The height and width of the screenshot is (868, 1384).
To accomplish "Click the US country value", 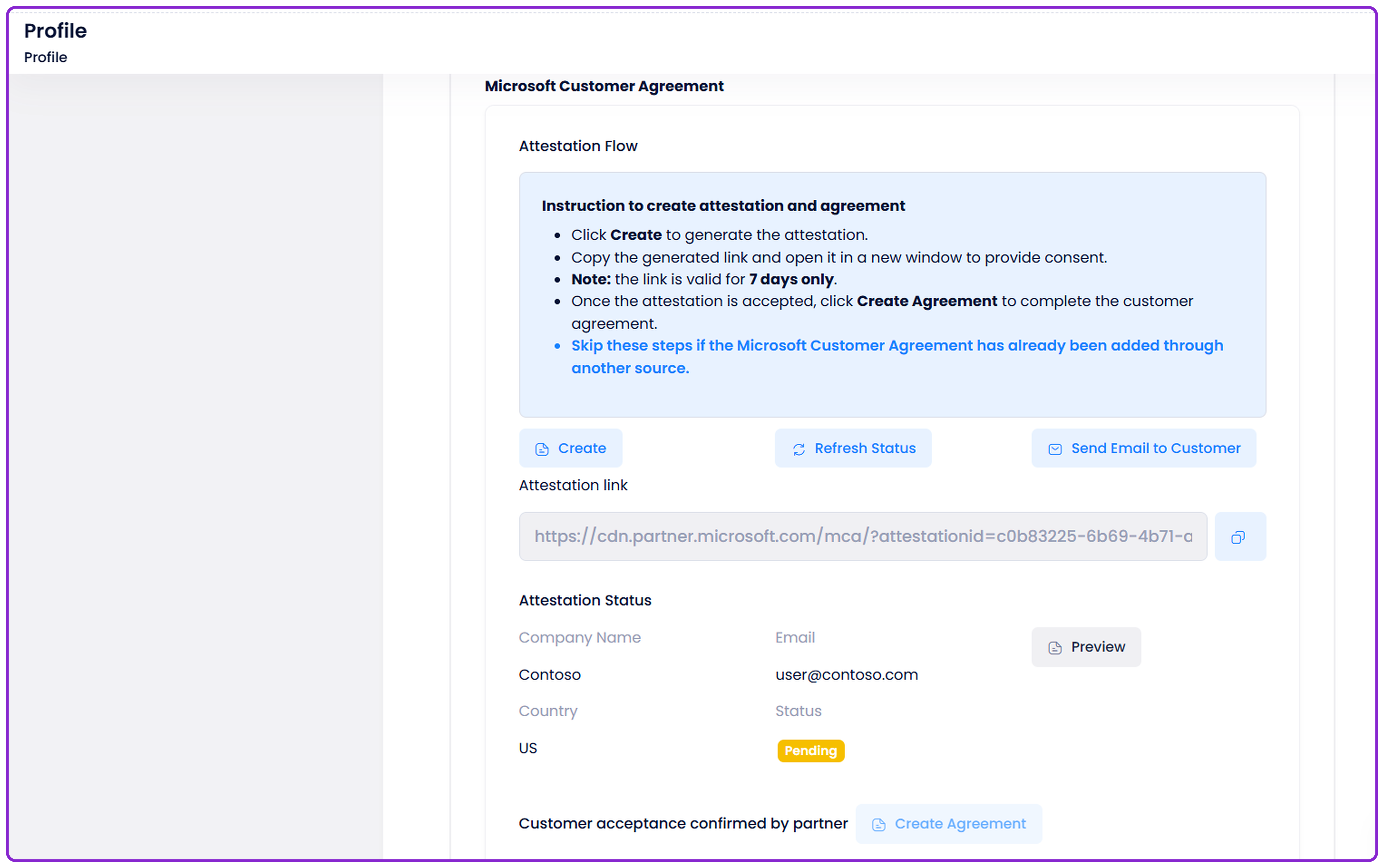I will pos(528,748).
